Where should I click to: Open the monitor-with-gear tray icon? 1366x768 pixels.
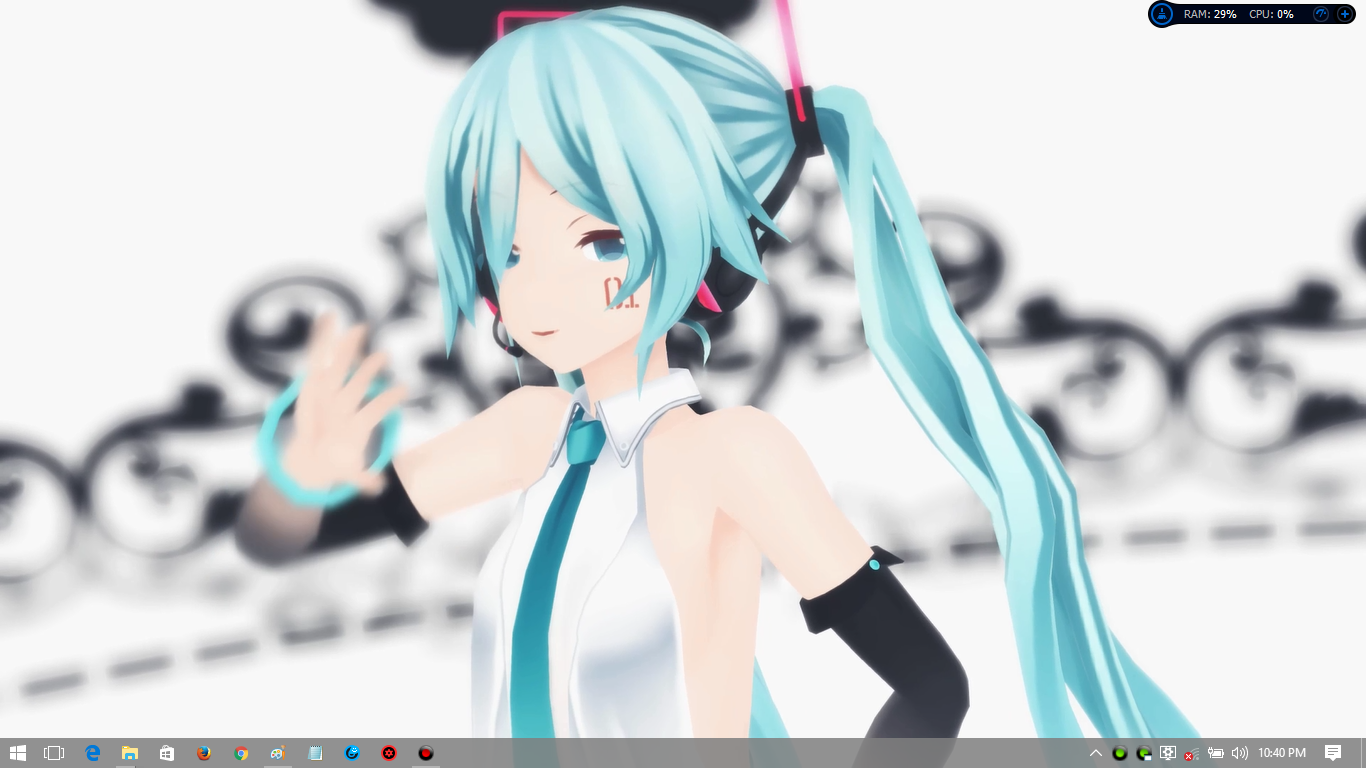pyautogui.click(x=1168, y=753)
